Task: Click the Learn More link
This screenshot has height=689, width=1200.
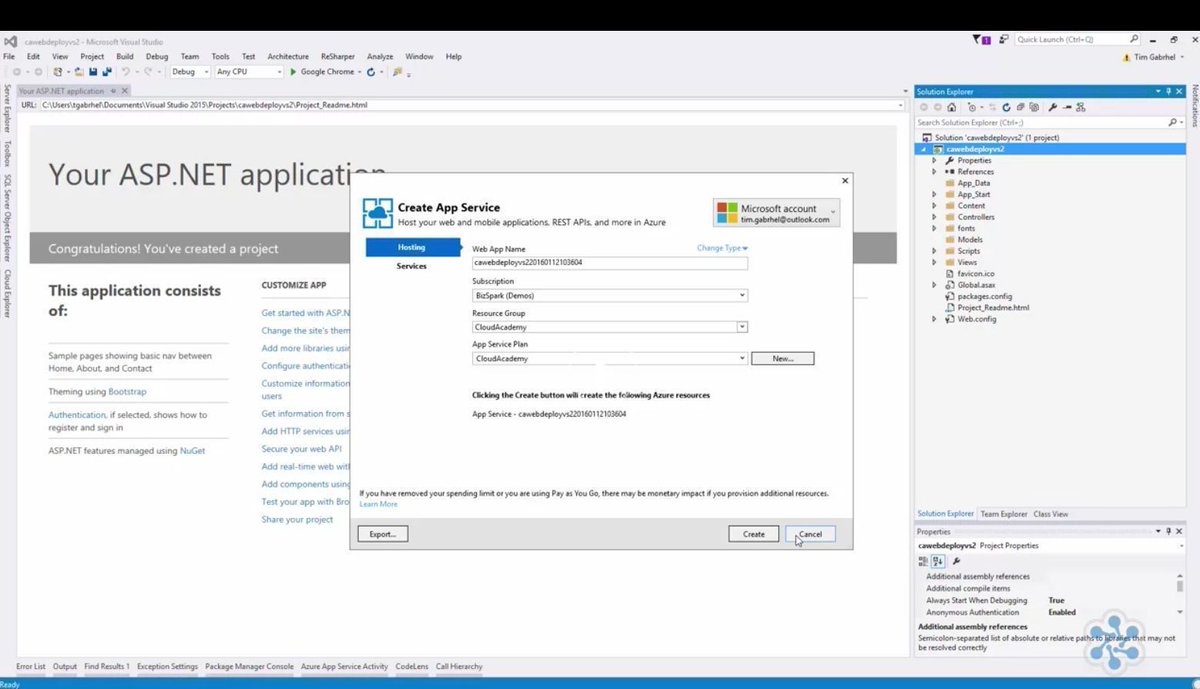Action: 378,504
